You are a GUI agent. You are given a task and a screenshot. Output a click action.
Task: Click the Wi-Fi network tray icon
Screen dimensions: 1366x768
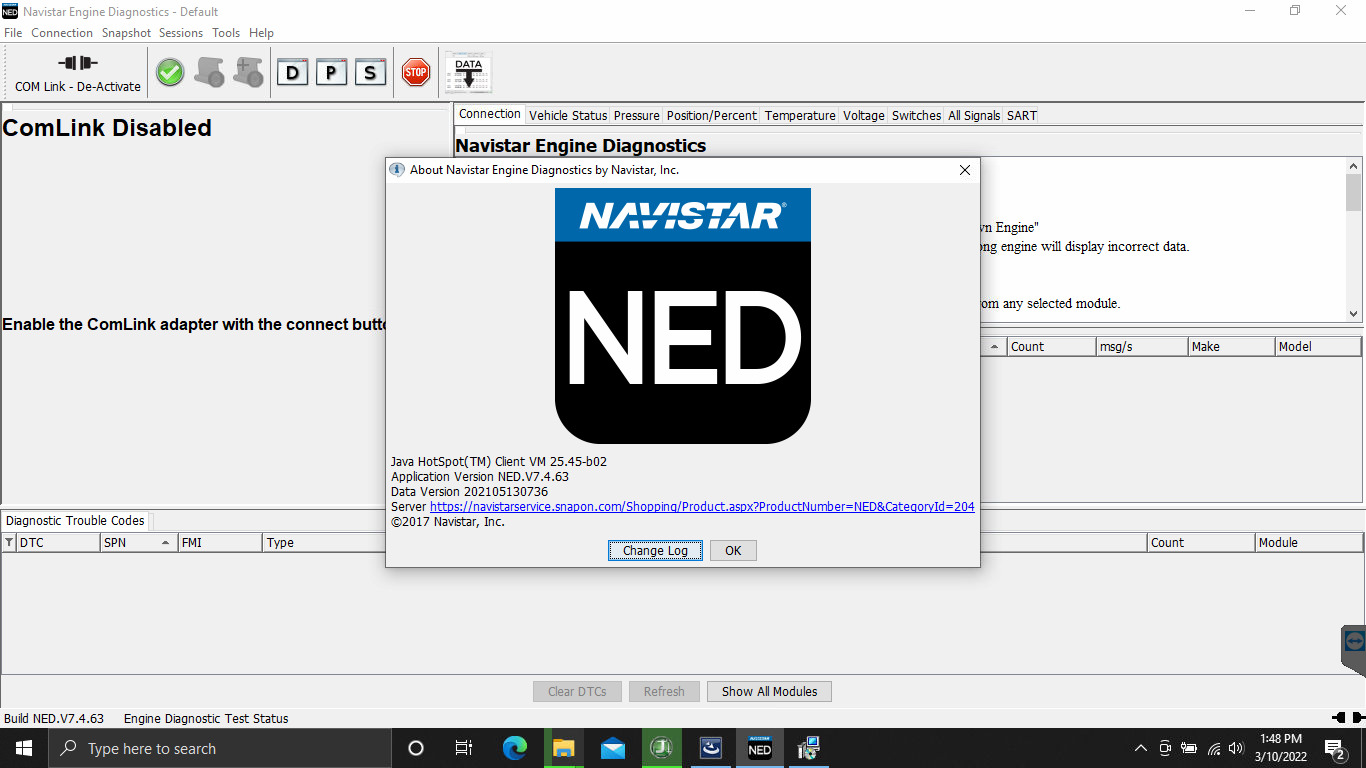(1213, 748)
